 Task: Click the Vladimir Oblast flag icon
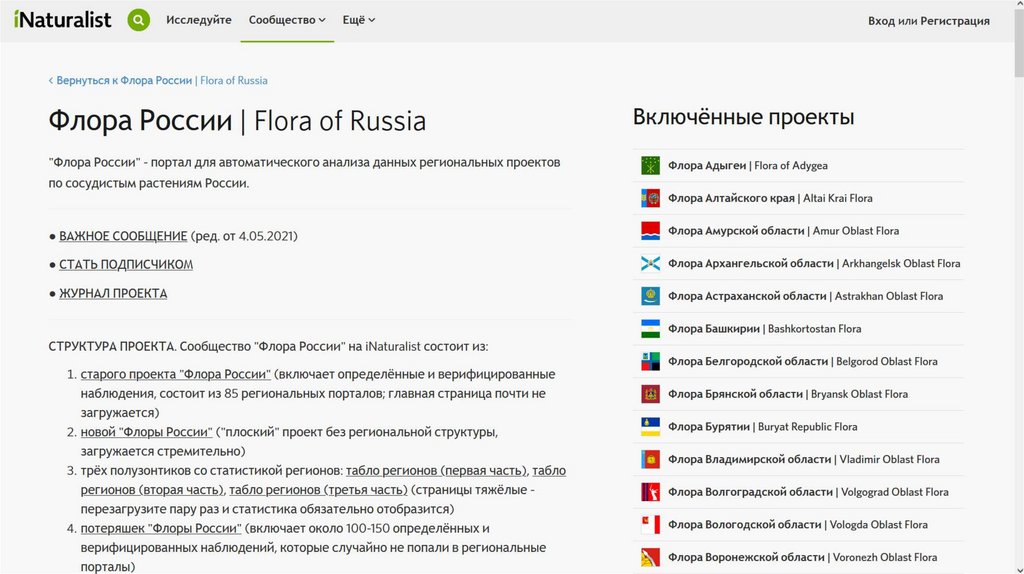(650, 460)
